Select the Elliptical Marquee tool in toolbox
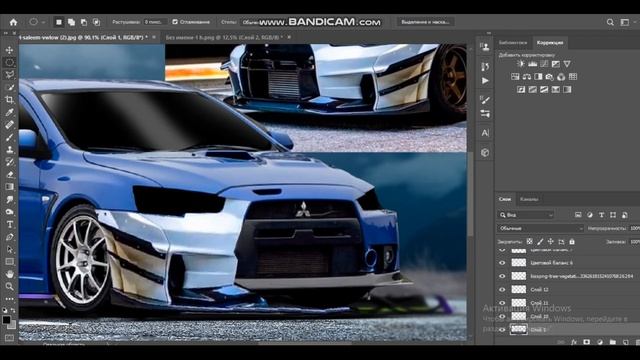This screenshot has height=360, width=640. pyautogui.click(x=9, y=62)
